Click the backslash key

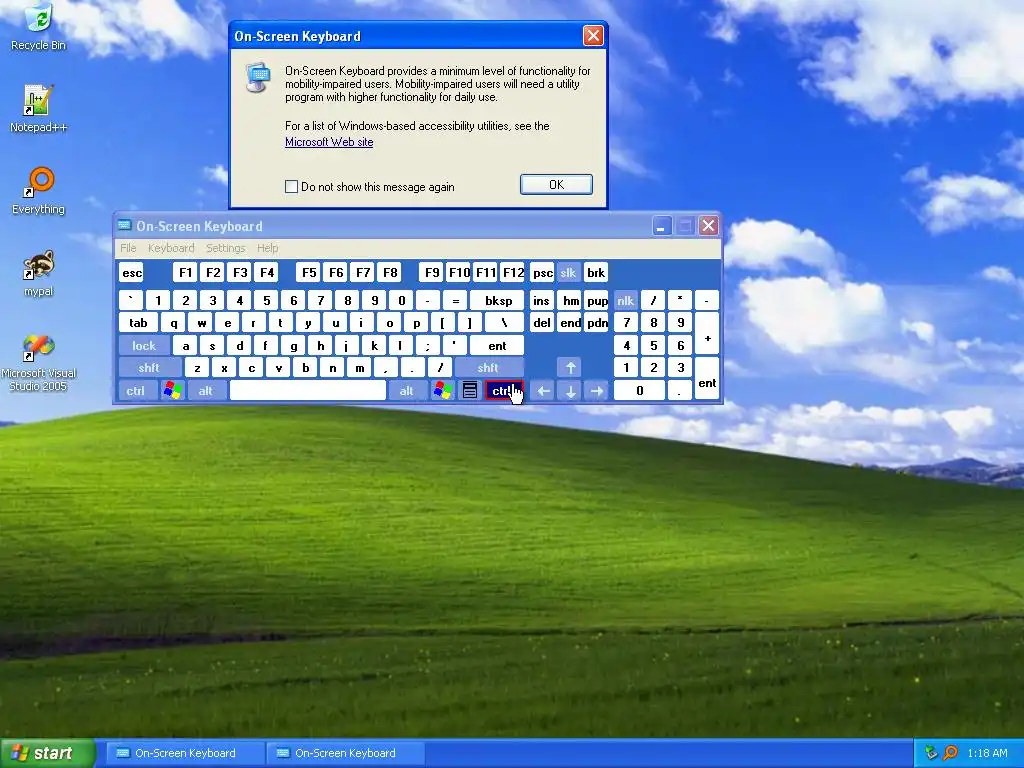tap(504, 323)
